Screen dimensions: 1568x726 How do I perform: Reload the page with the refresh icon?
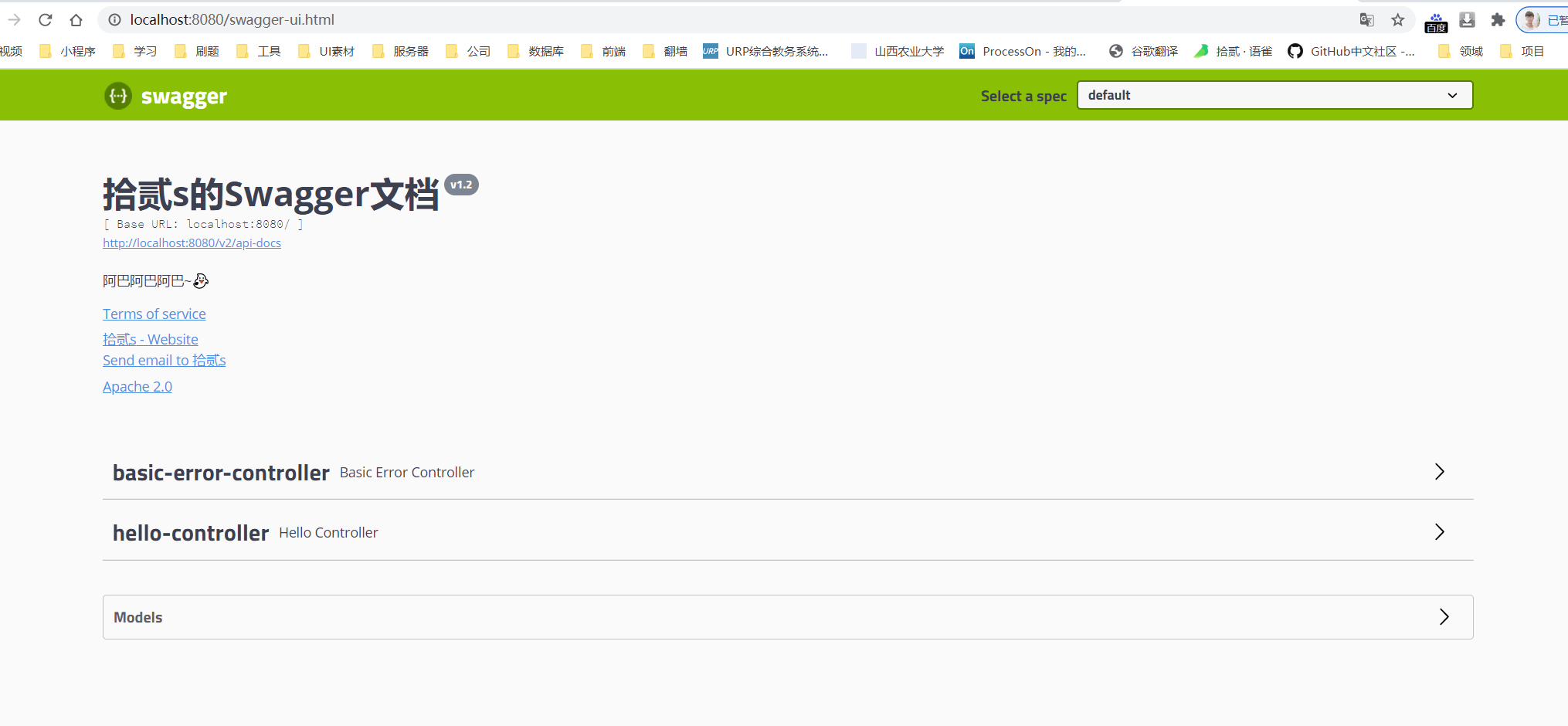pos(46,19)
